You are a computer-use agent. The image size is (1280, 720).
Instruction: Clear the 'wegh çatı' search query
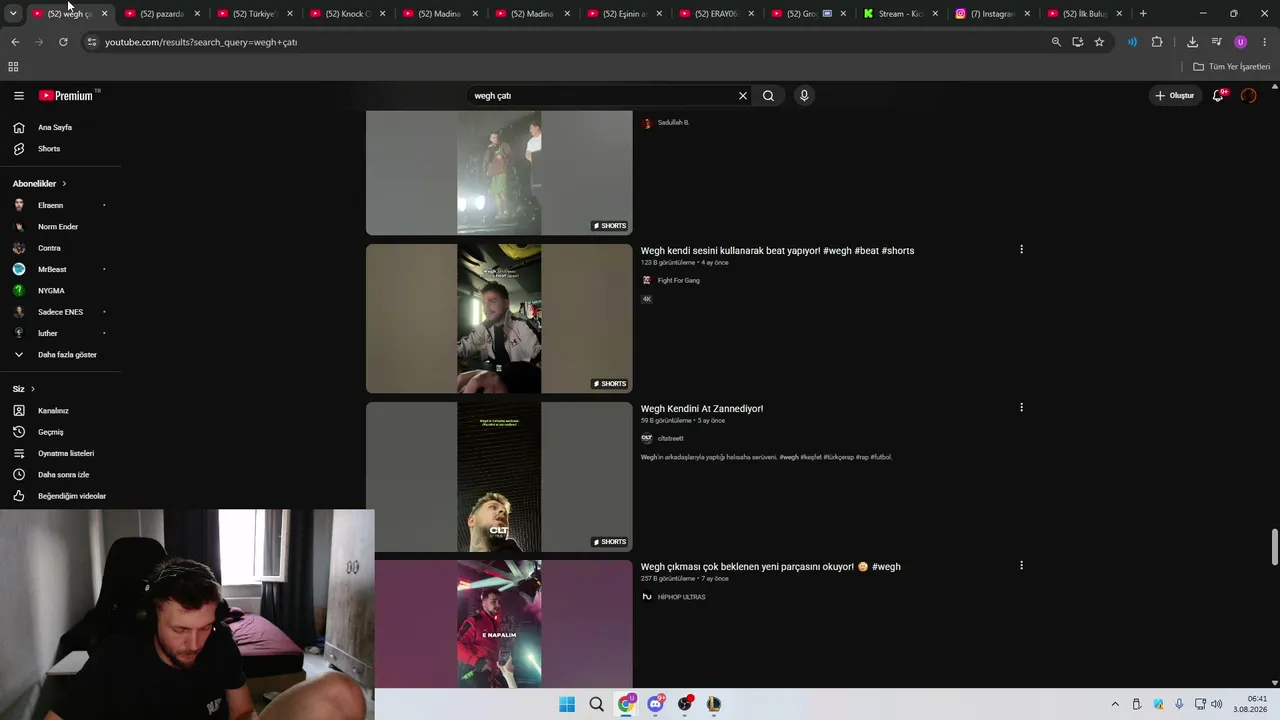pos(743,96)
